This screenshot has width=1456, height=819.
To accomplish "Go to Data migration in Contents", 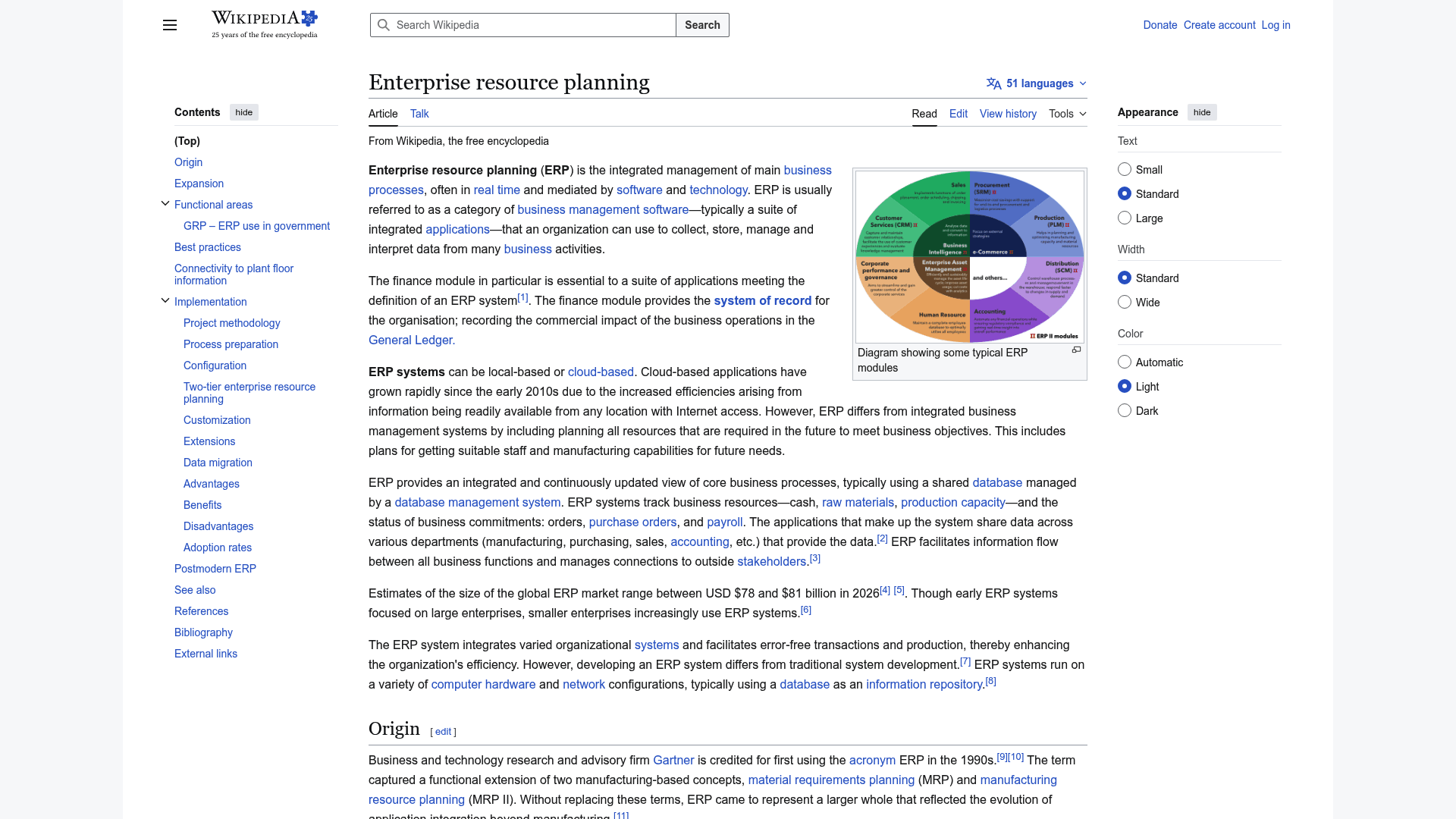I will 218,463.
